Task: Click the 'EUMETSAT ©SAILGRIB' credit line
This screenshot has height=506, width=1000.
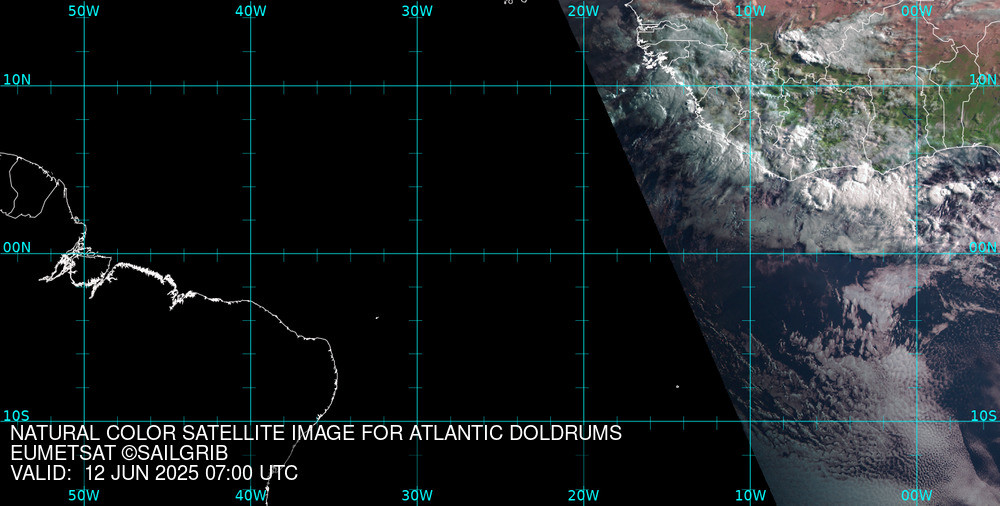Action: click(x=119, y=453)
